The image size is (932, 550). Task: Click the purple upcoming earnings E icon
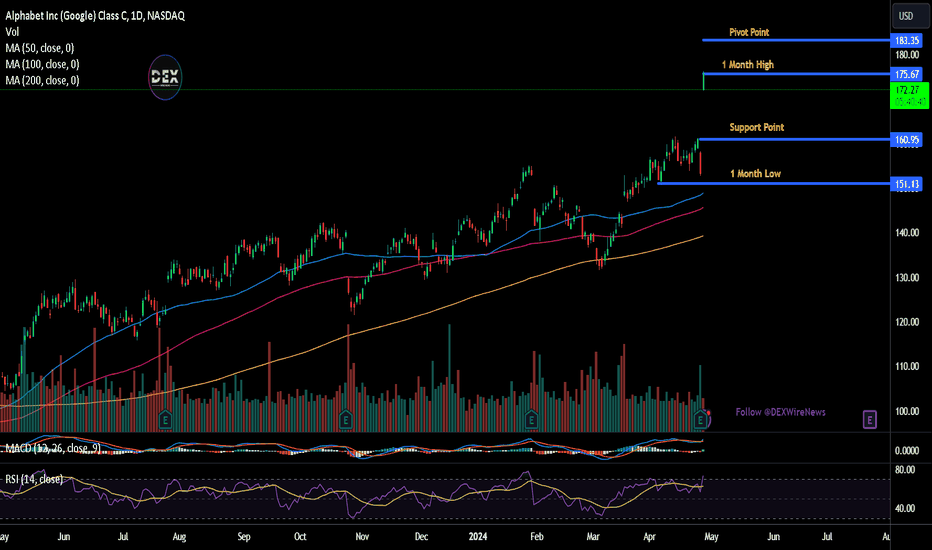tap(870, 420)
